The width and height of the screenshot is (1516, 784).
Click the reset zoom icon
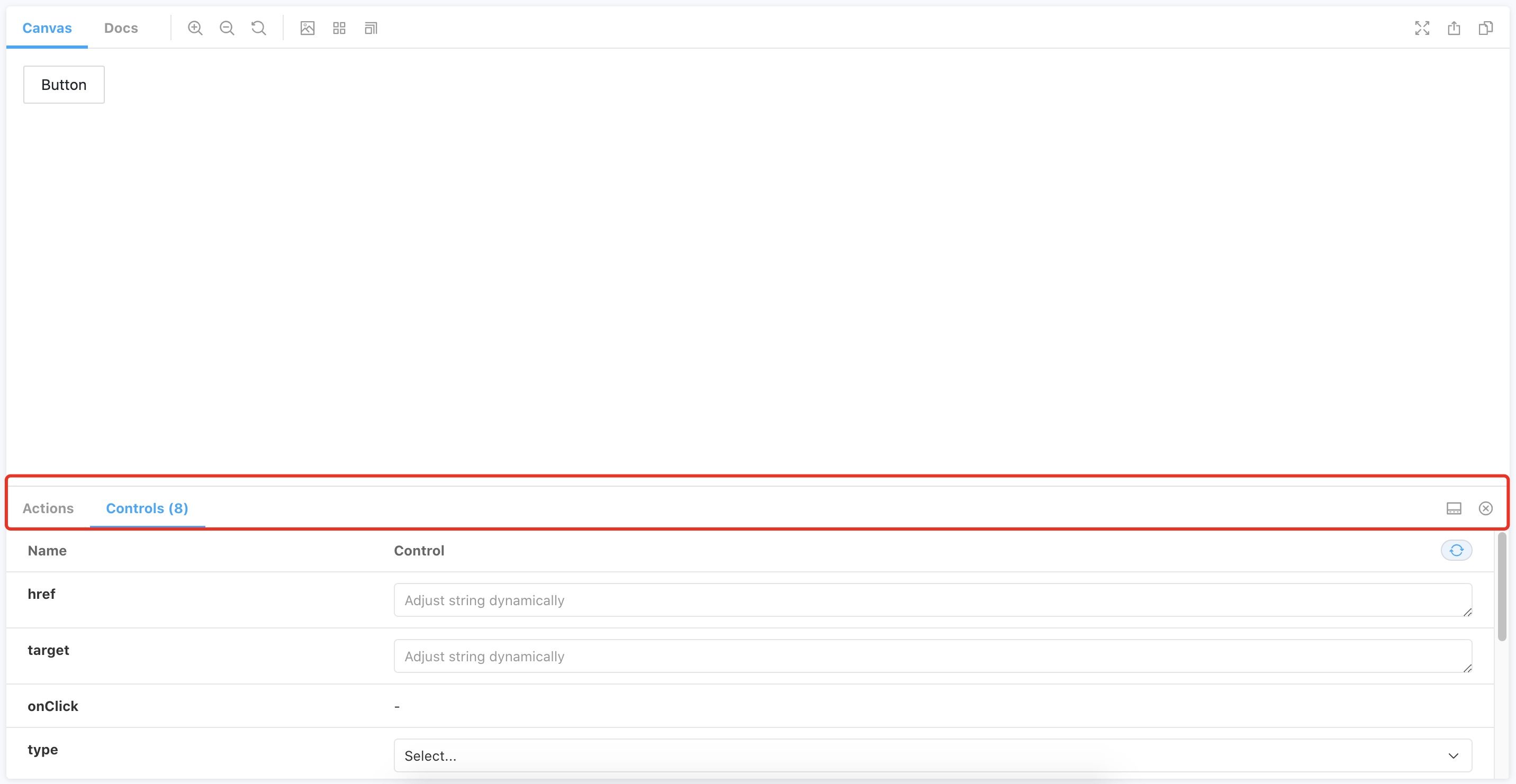point(258,28)
